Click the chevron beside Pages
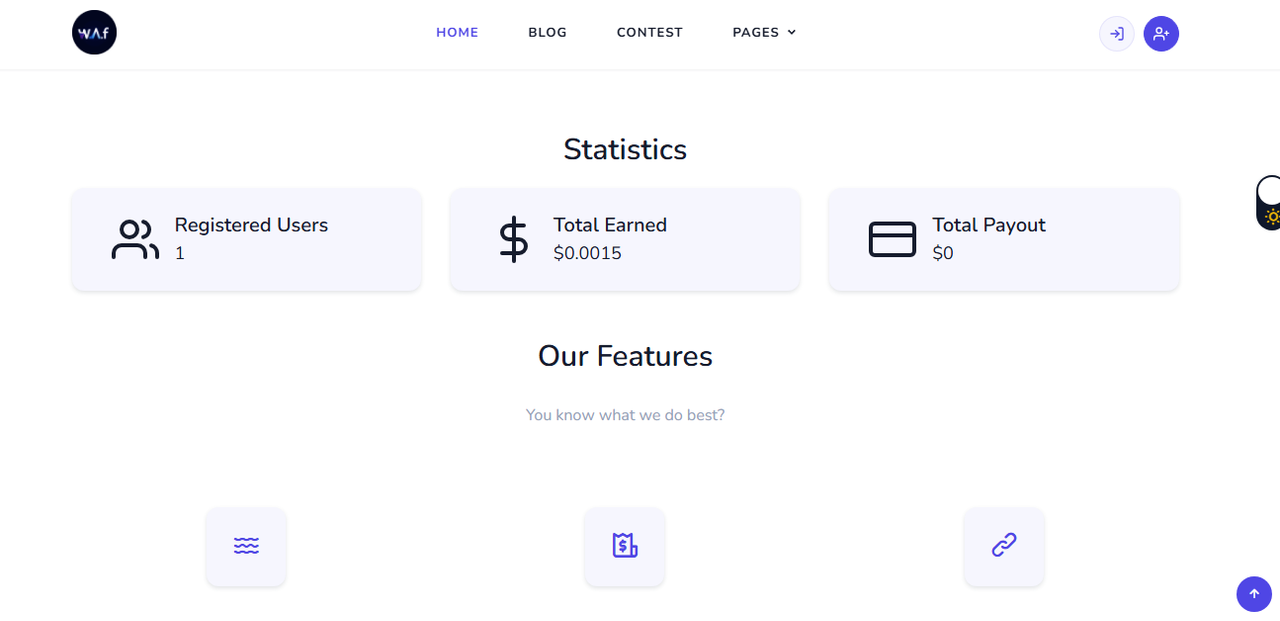 (792, 33)
